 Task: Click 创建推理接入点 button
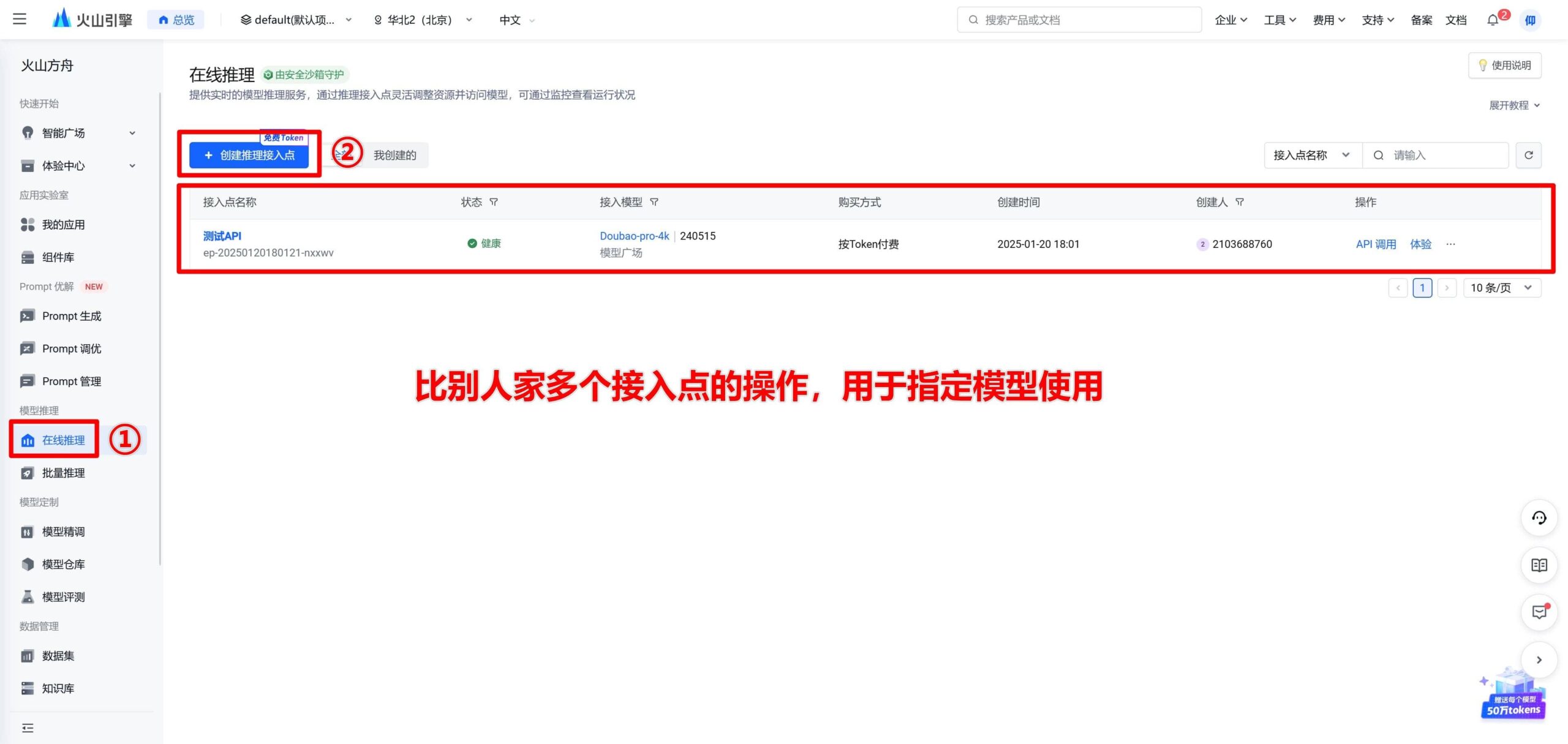249,155
